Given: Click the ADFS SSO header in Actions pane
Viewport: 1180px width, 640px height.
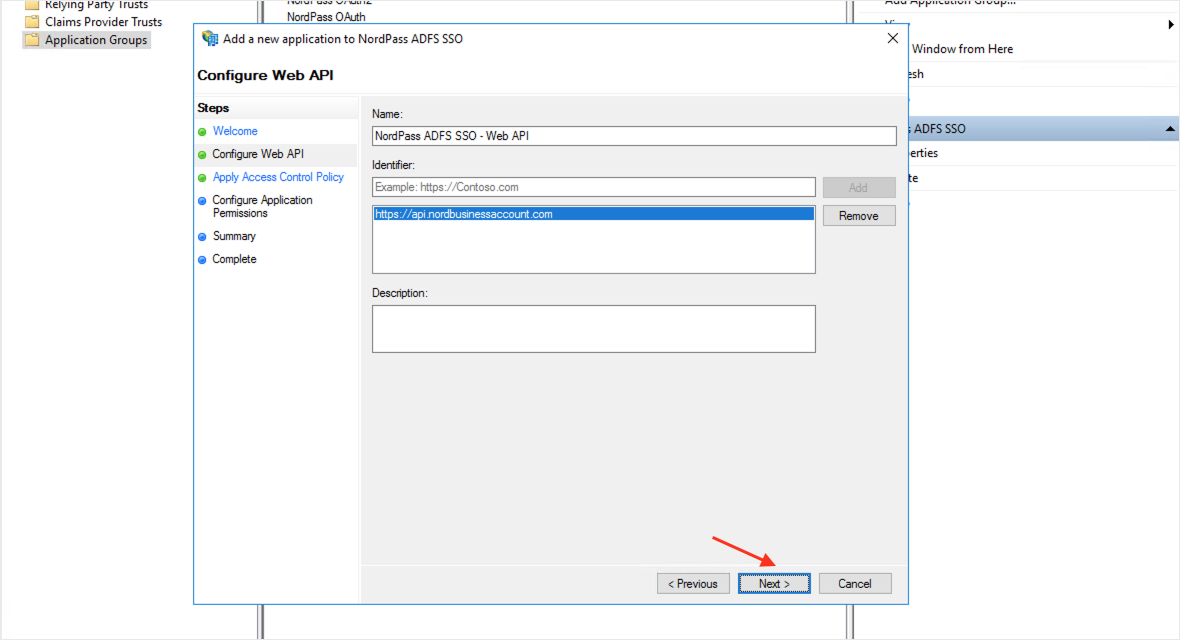Looking at the screenshot, I should click(x=1043, y=129).
